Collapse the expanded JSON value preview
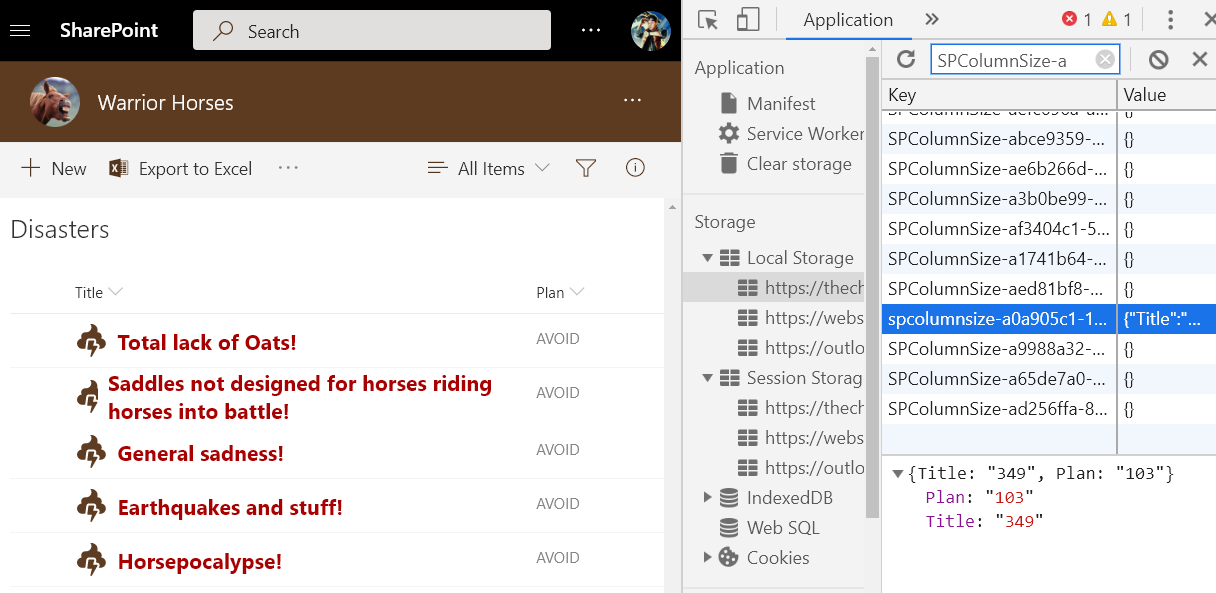This screenshot has width=1216, height=593. click(897, 473)
